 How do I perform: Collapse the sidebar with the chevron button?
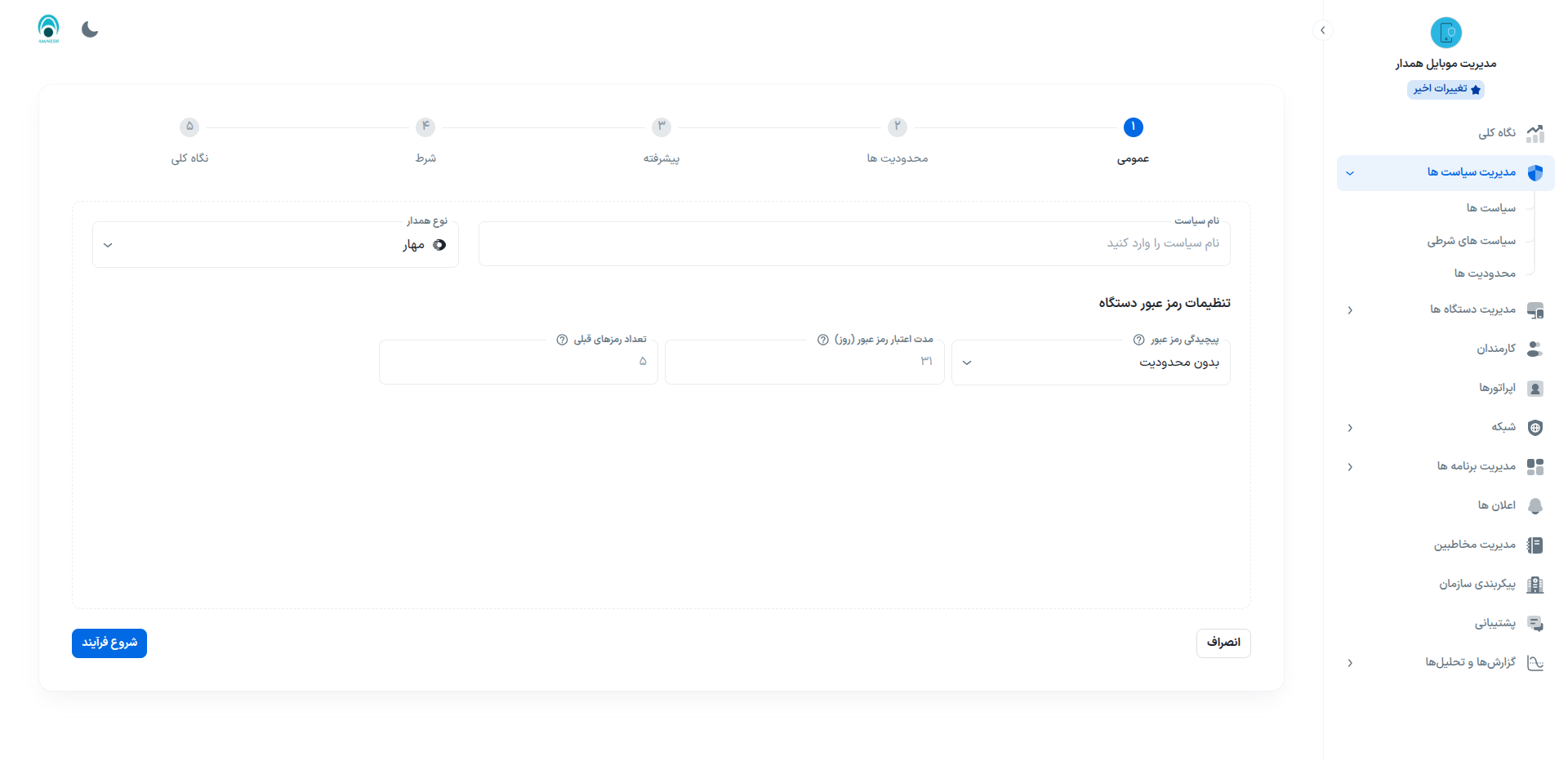1322,30
